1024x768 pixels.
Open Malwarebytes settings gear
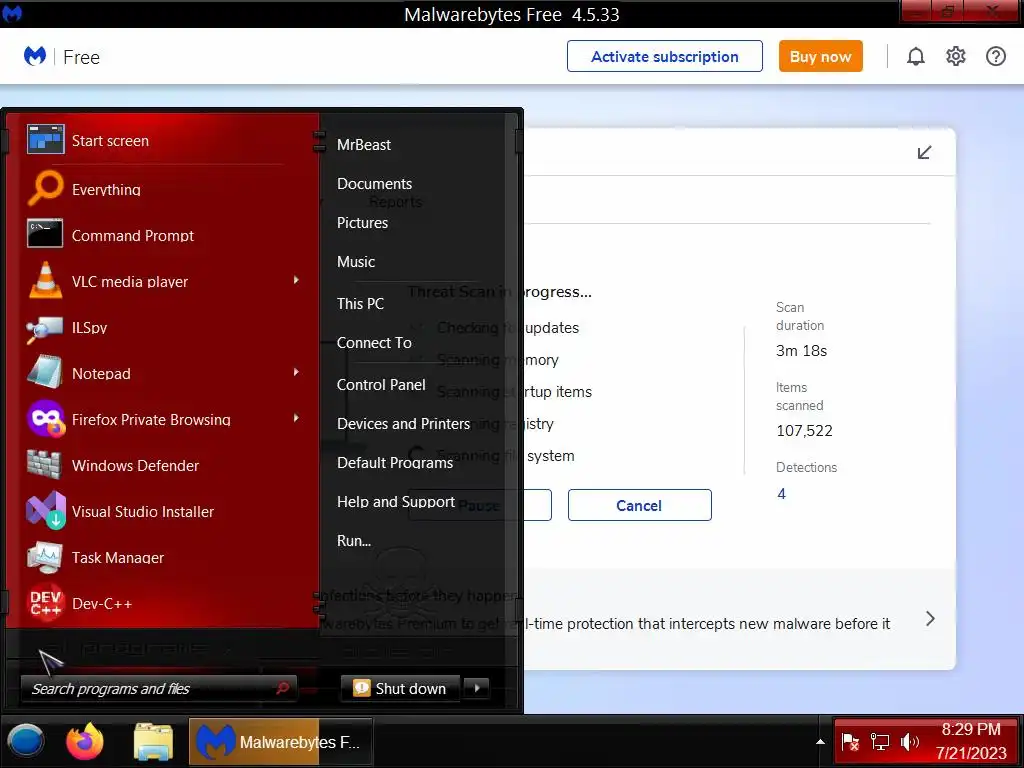[x=955, y=56]
